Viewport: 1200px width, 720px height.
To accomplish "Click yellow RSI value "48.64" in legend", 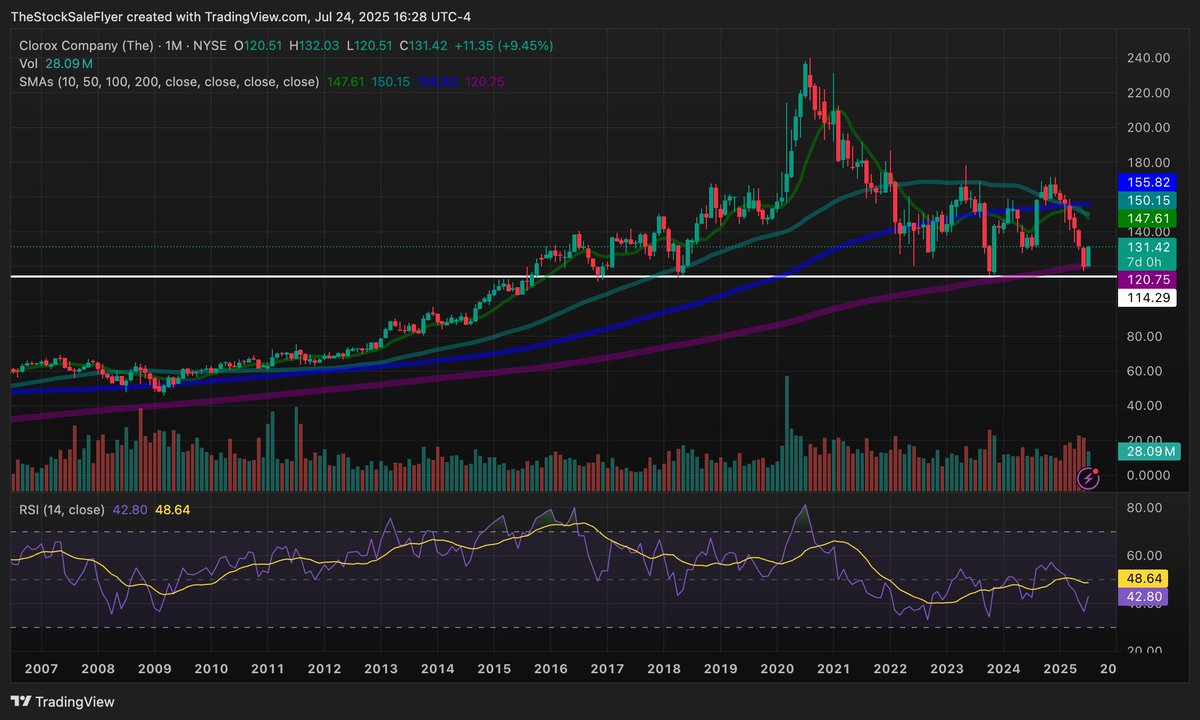I will [x=172, y=510].
